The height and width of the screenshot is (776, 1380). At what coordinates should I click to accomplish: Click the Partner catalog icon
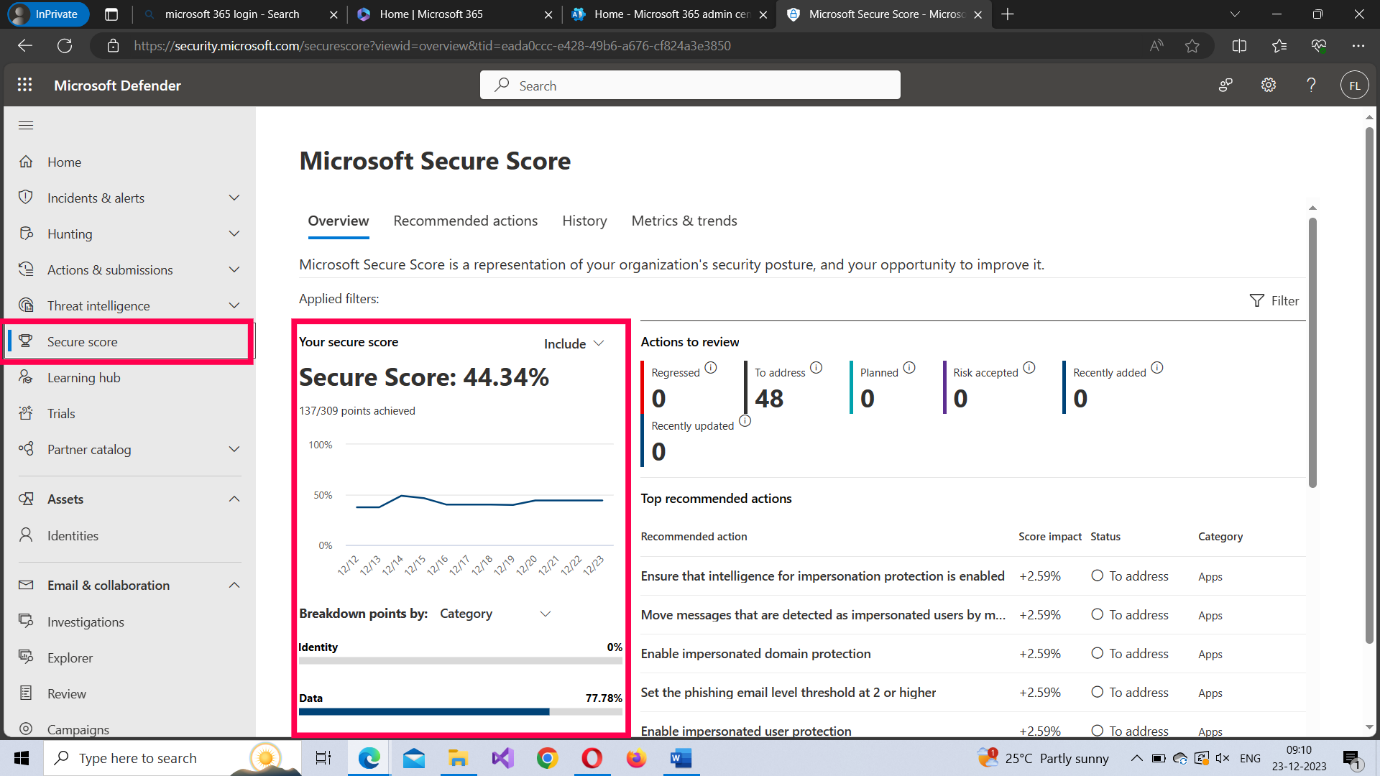(x=26, y=449)
